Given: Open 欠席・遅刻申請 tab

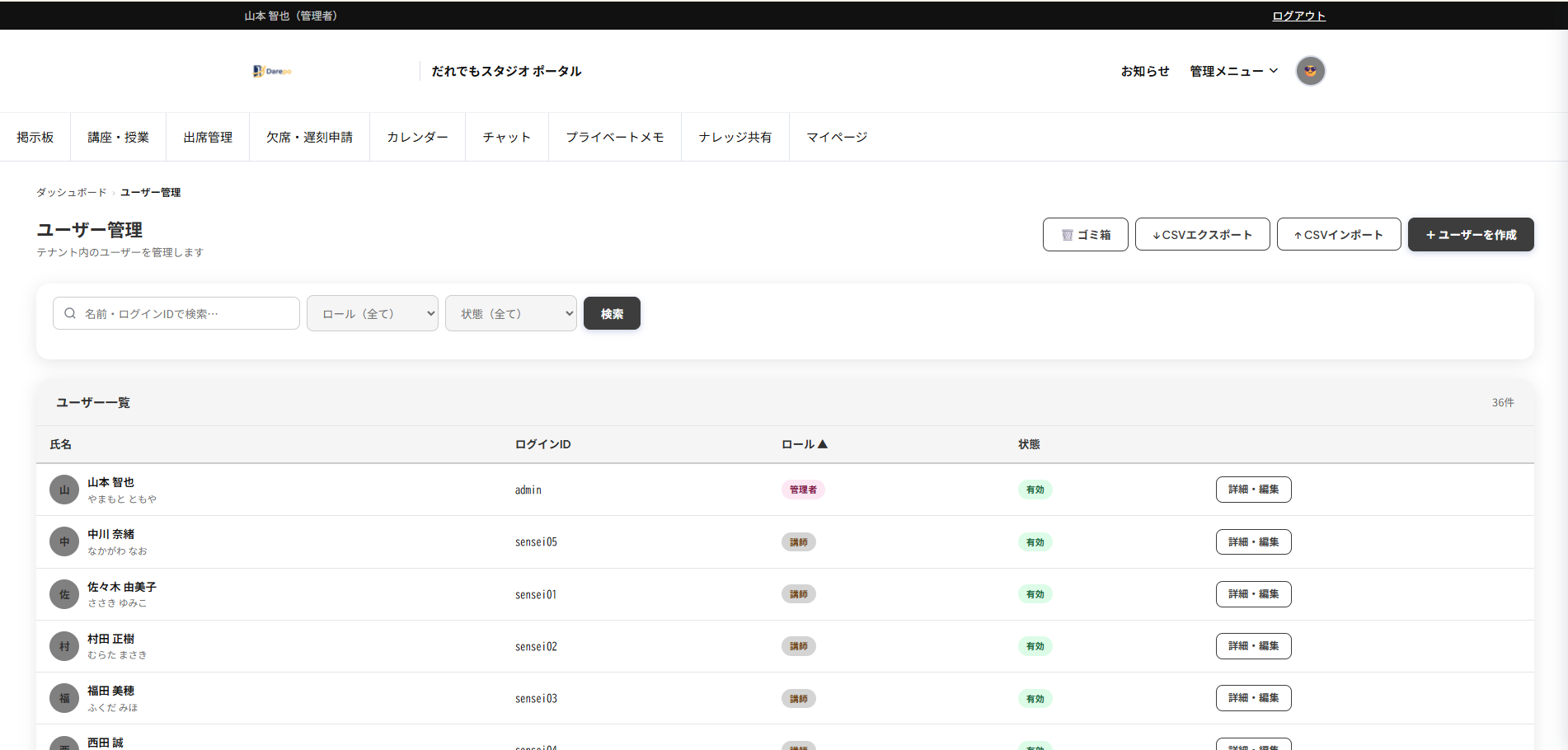Looking at the screenshot, I should (309, 137).
